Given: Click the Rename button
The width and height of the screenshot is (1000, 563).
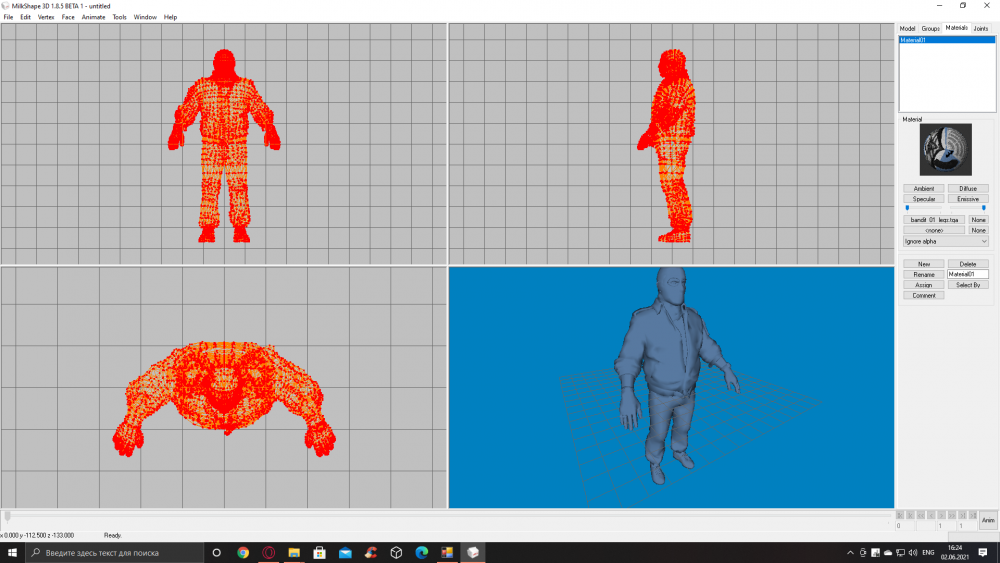Looking at the screenshot, I should 923,274.
